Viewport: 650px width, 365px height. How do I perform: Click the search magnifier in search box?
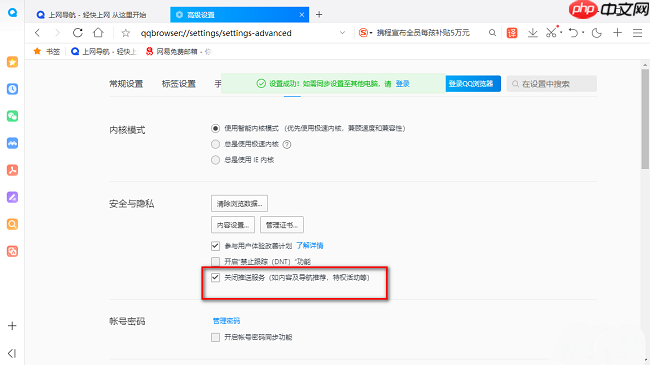coord(492,33)
